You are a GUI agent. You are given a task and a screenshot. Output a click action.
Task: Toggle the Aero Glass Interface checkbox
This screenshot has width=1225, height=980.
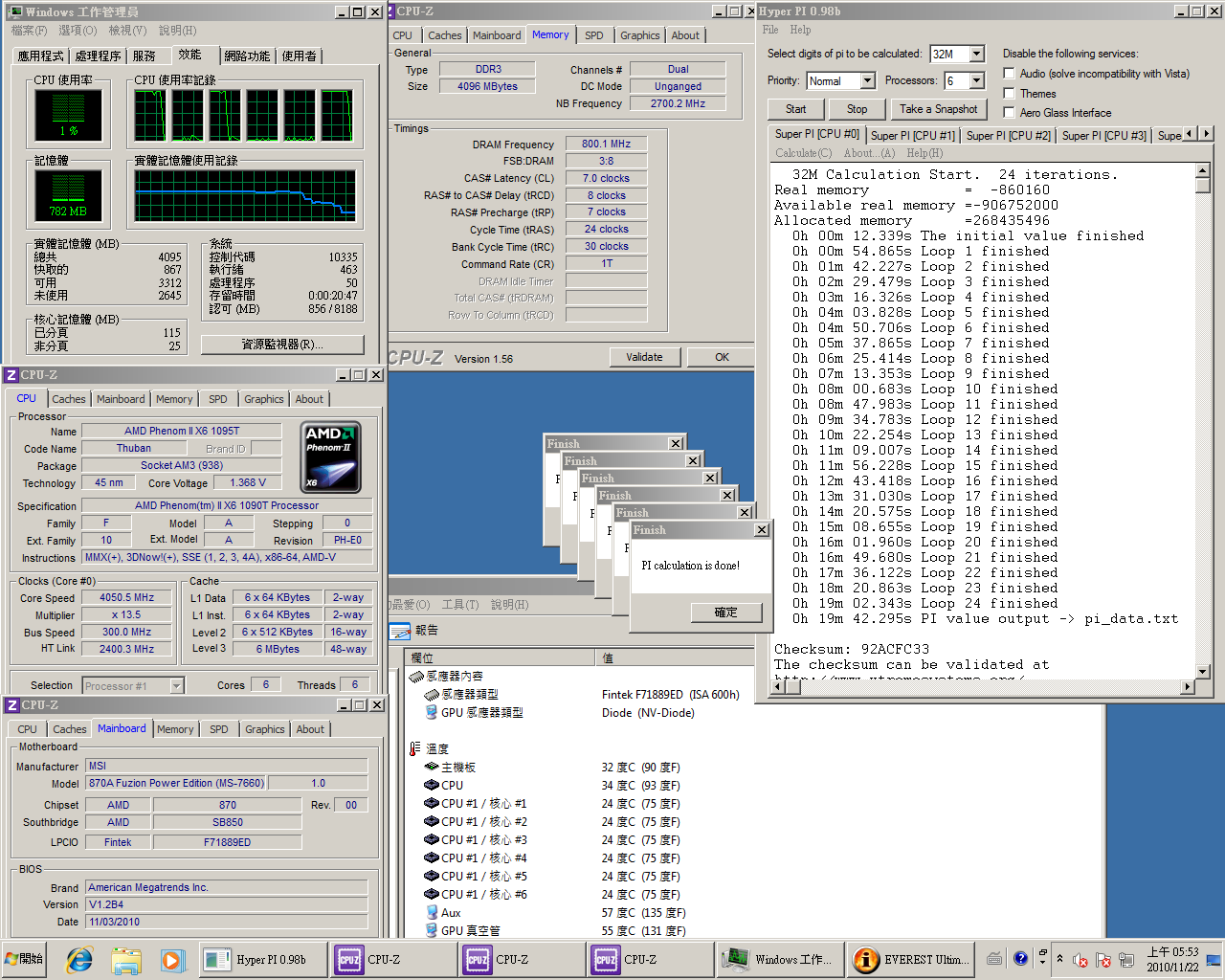[1009, 113]
